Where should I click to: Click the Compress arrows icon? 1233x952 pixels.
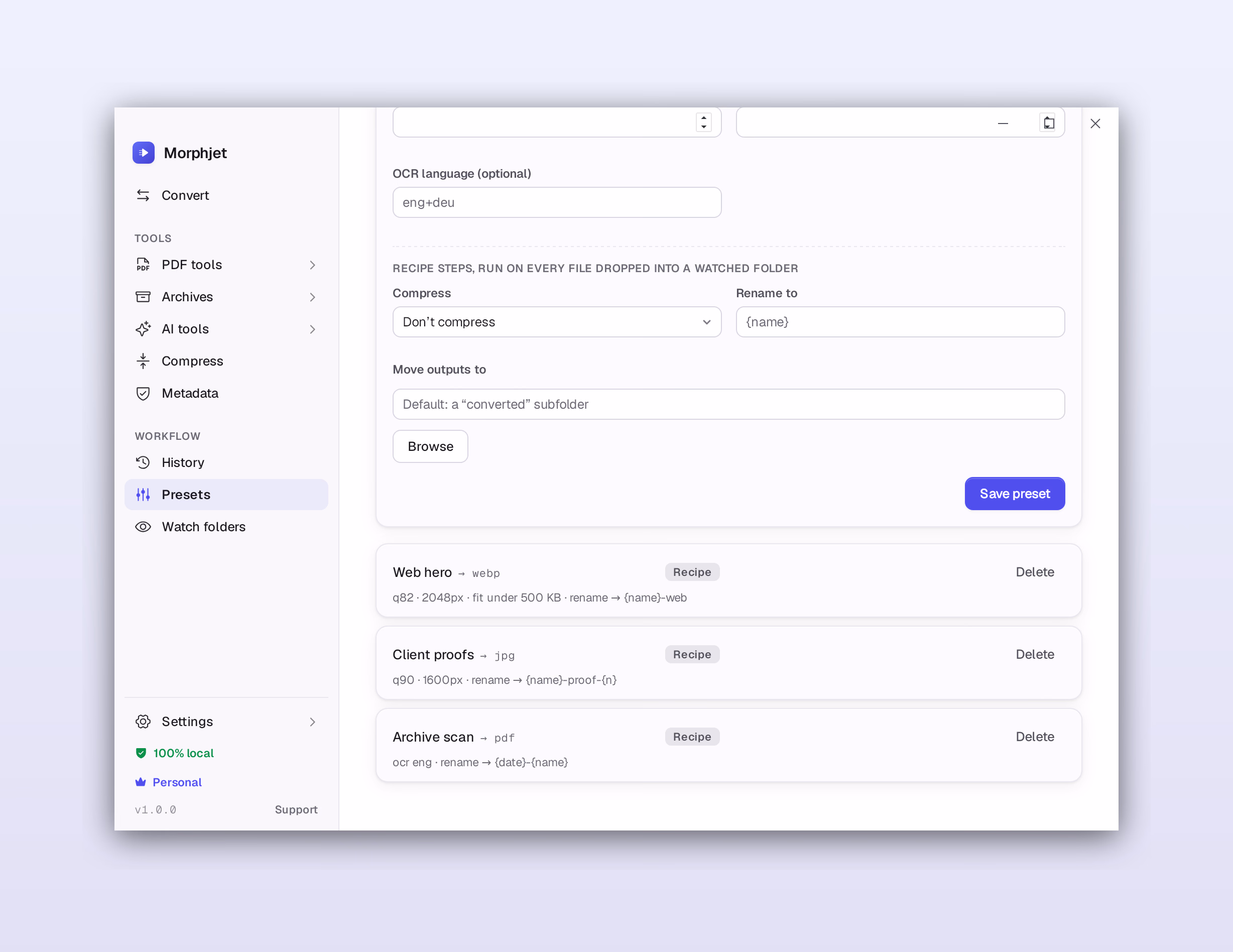pyautogui.click(x=143, y=361)
